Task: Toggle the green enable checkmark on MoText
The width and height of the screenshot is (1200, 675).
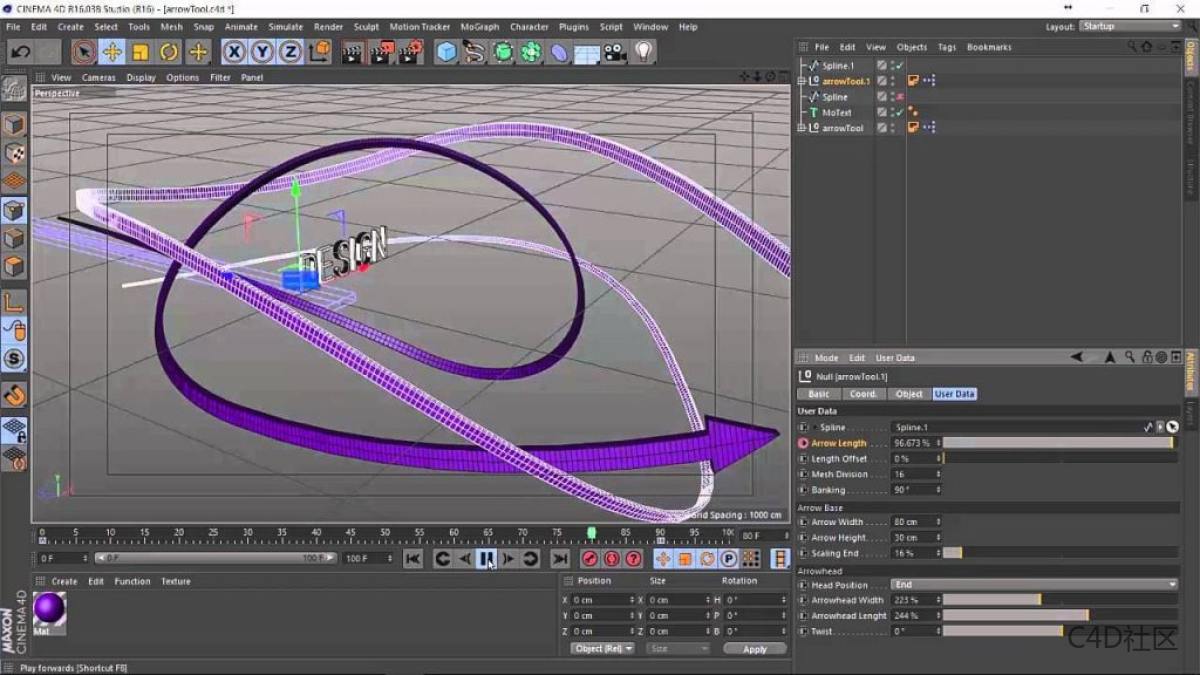Action: tap(899, 112)
